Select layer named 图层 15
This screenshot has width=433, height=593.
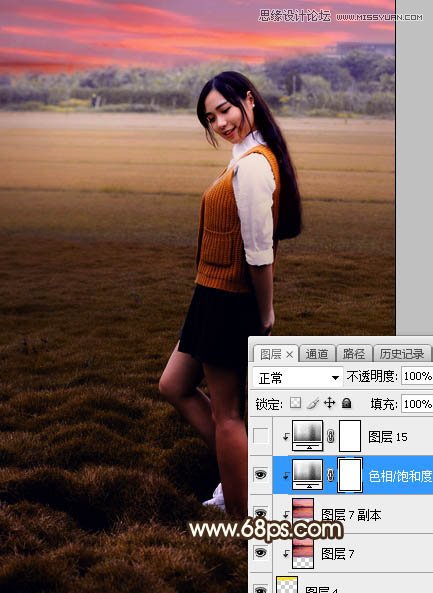(x=388, y=437)
